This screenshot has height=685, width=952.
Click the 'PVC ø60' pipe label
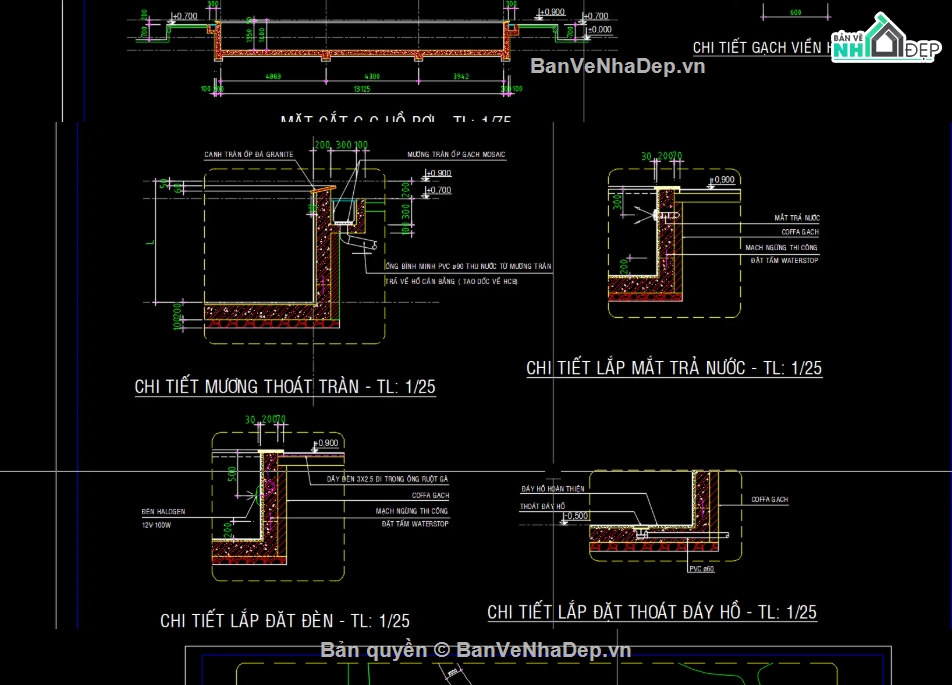pyautogui.click(x=702, y=567)
